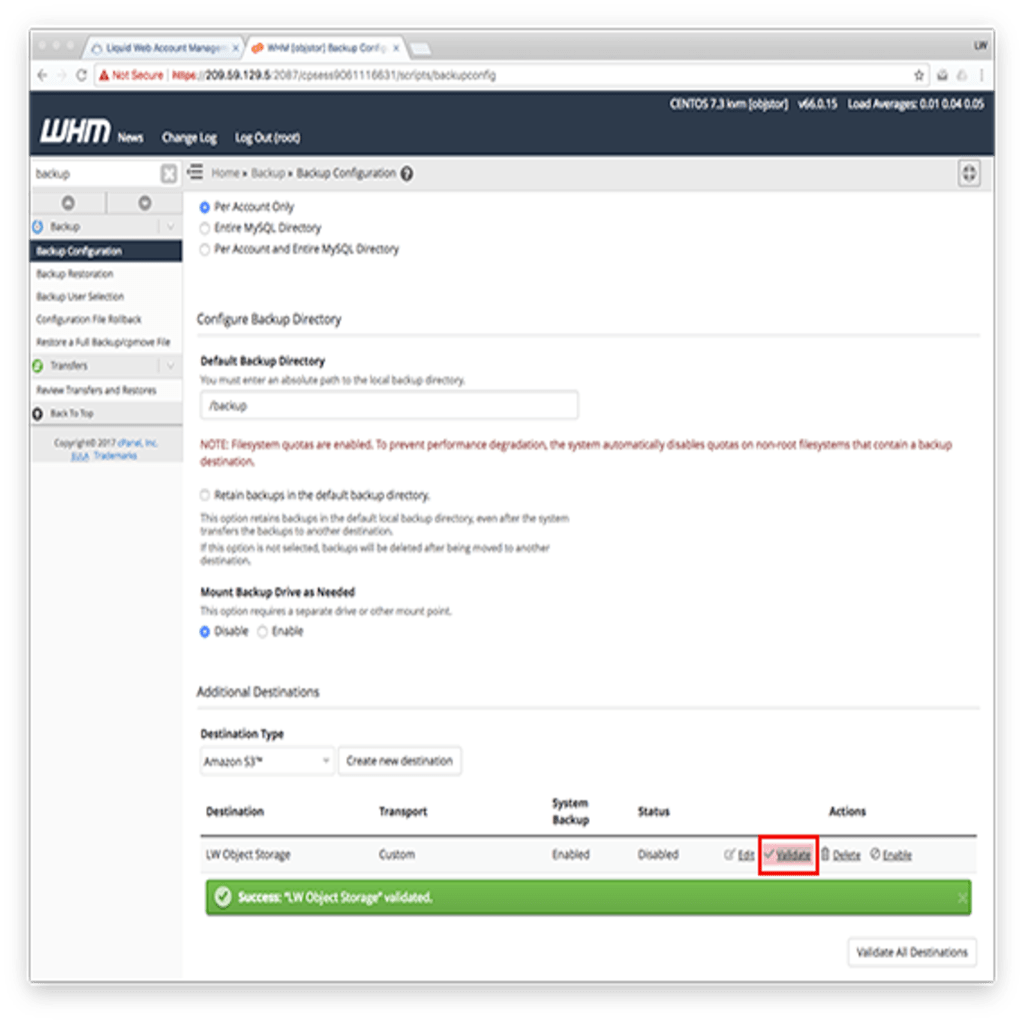
Task: Select Per Account Only option
Action: point(204,207)
